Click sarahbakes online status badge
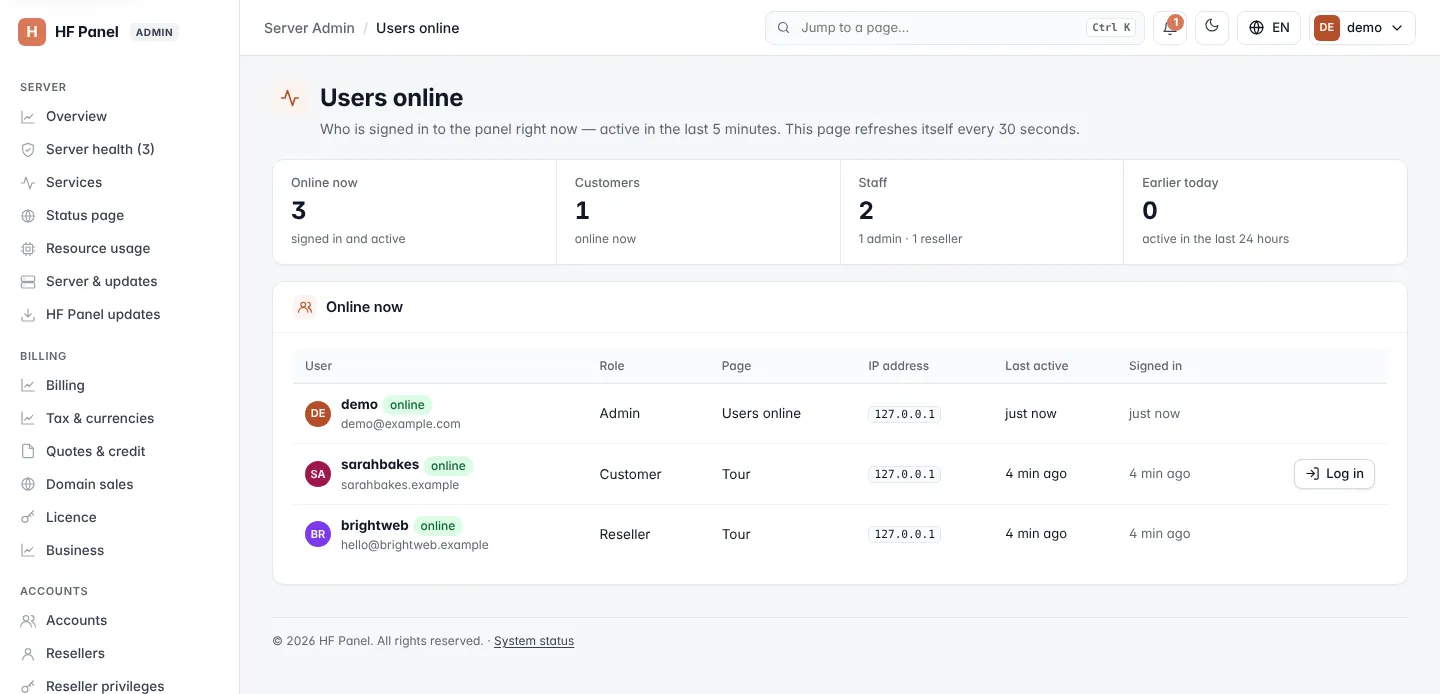The image size is (1440, 694). 448,466
